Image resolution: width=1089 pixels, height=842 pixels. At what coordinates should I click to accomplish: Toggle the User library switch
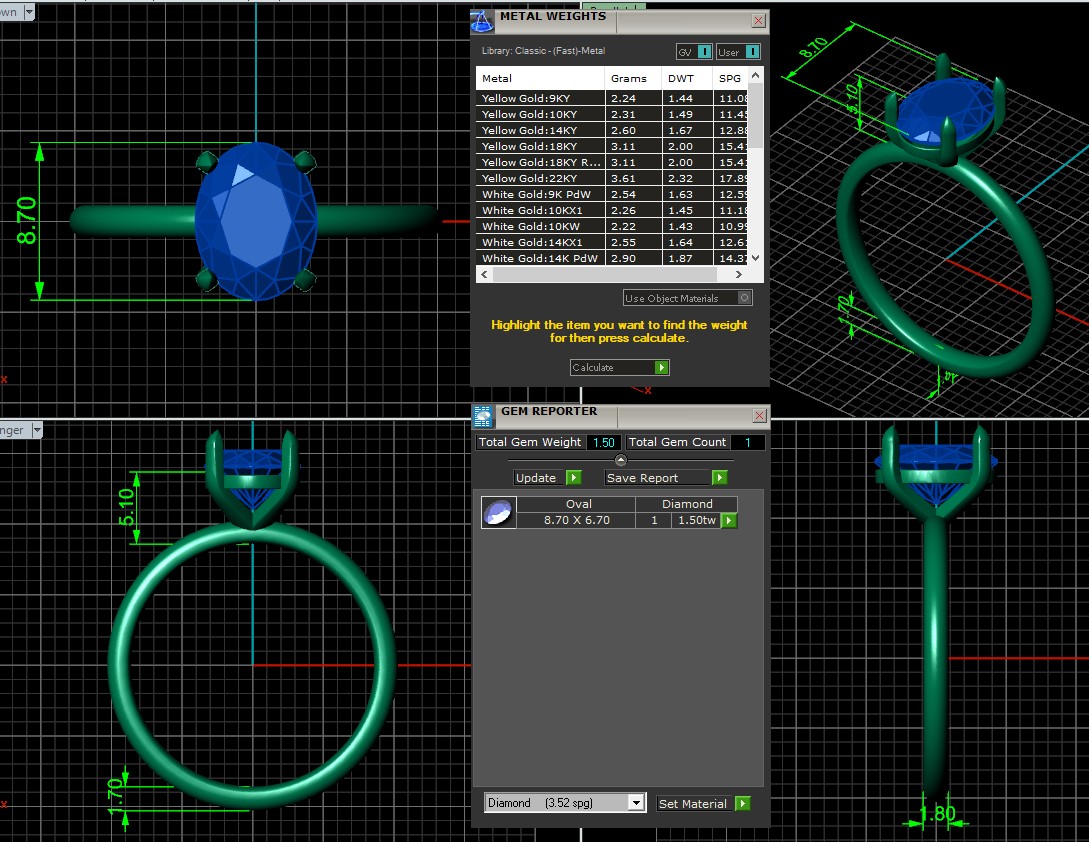pos(751,52)
